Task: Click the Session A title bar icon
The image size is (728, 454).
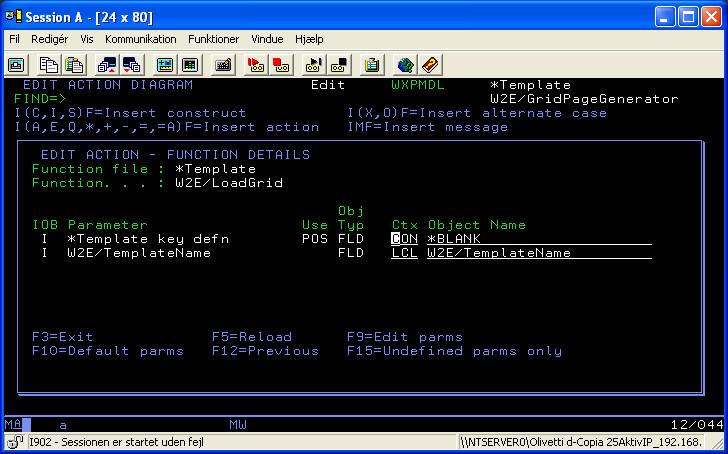Action: tap(13, 17)
